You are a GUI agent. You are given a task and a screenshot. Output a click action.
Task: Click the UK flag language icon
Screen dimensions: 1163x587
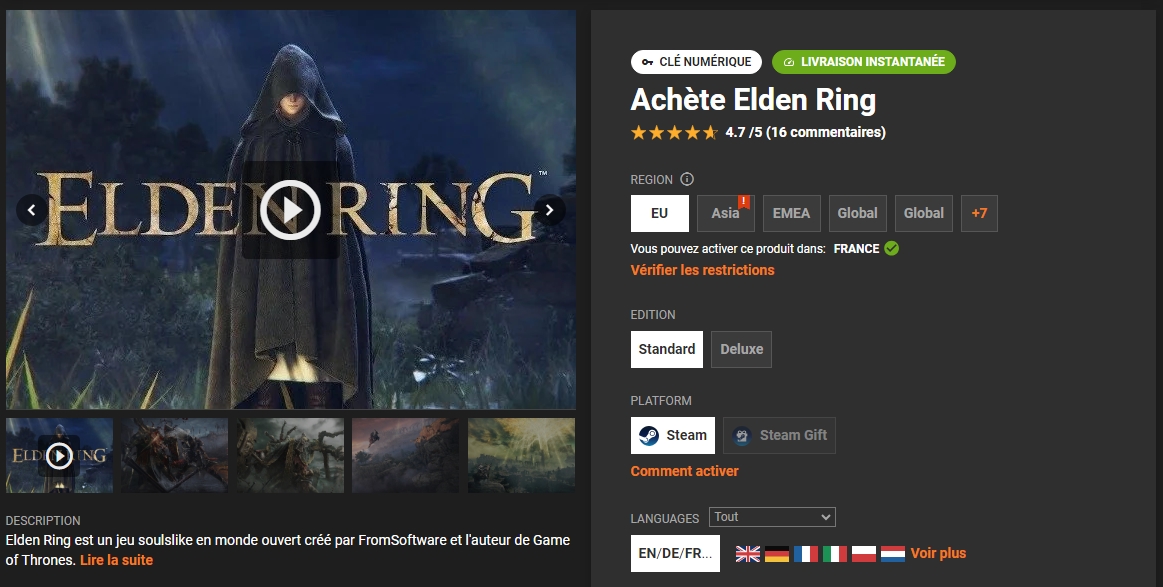(748, 554)
